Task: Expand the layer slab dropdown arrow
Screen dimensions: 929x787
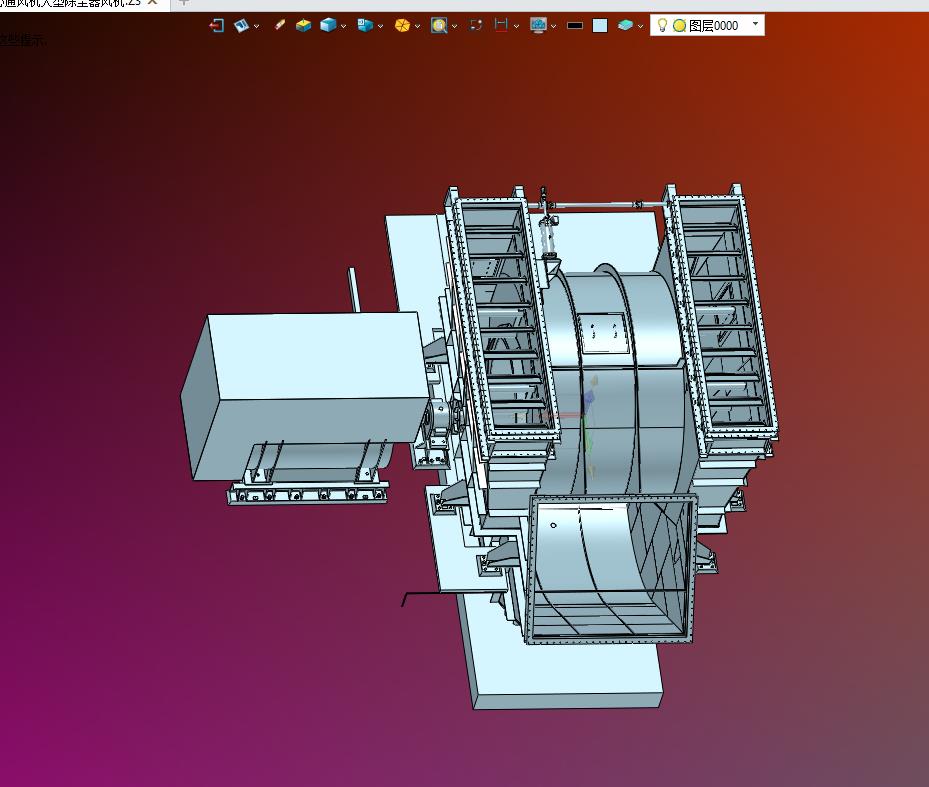Action: [x=640, y=26]
